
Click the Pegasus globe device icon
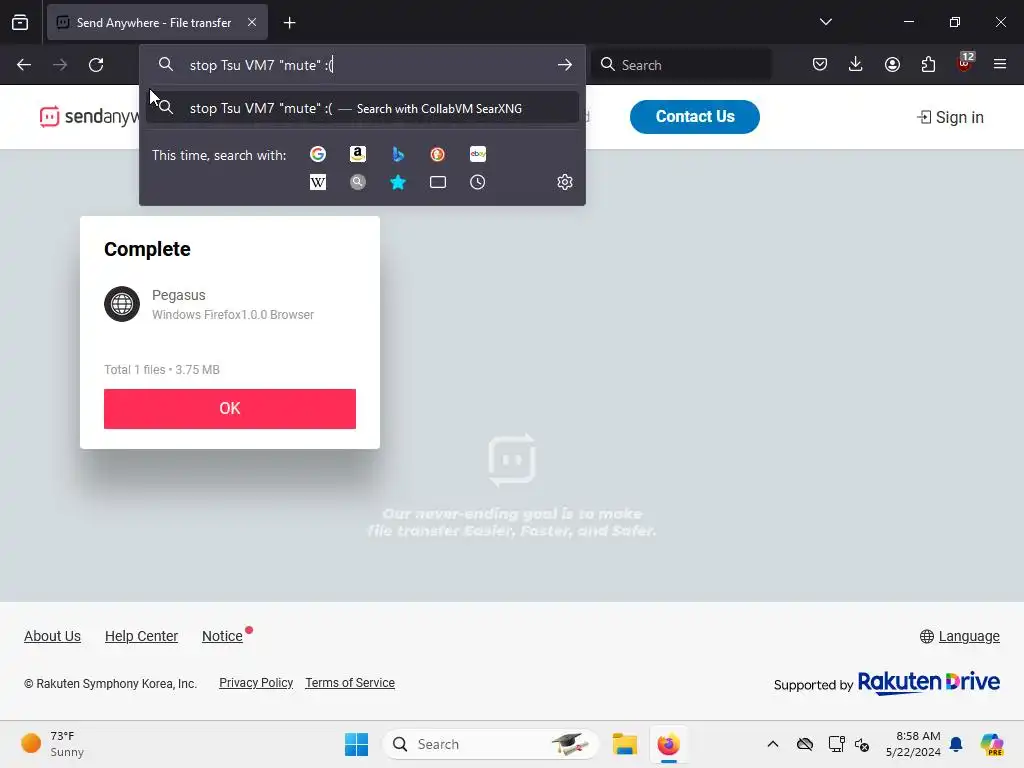click(x=122, y=304)
